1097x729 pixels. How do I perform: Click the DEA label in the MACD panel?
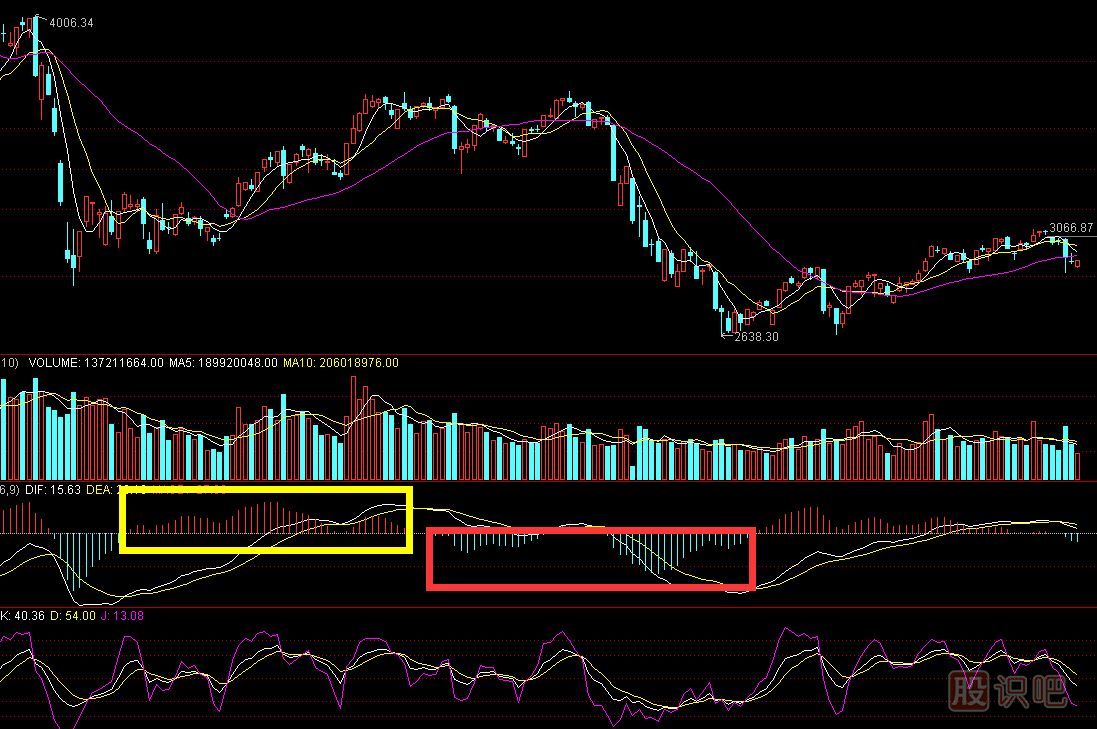pos(100,489)
